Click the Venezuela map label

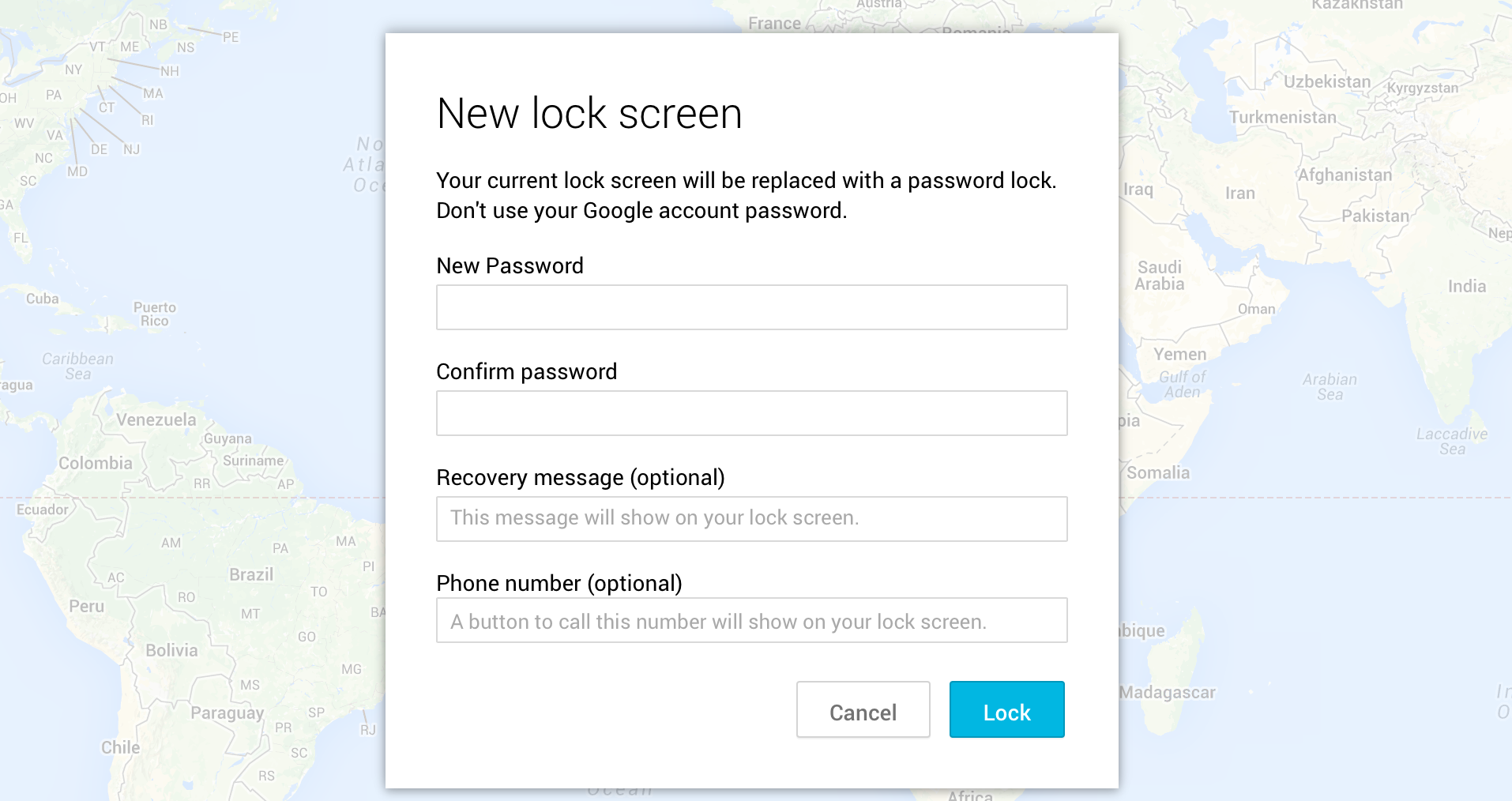point(155,421)
